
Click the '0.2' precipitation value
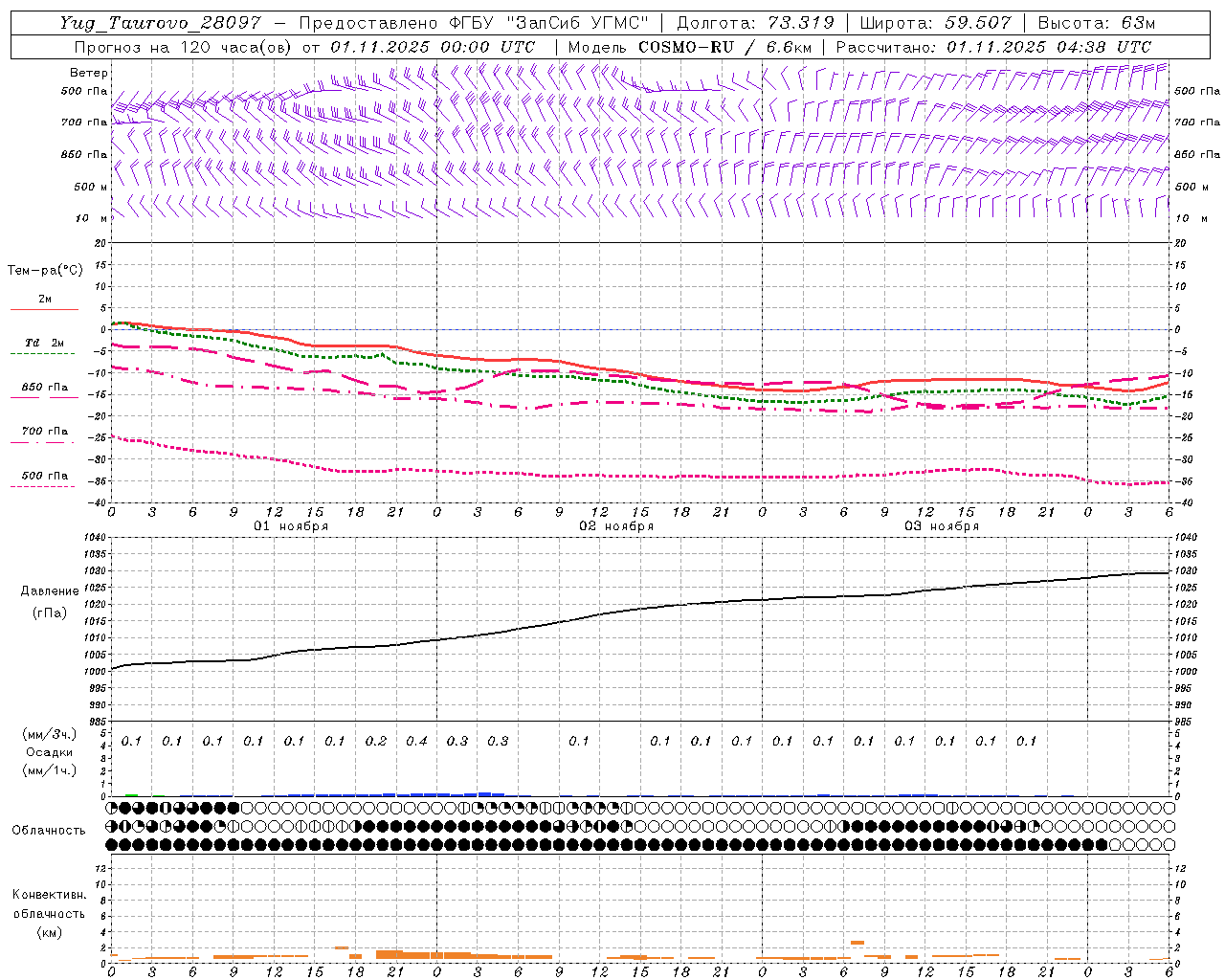(x=376, y=741)
